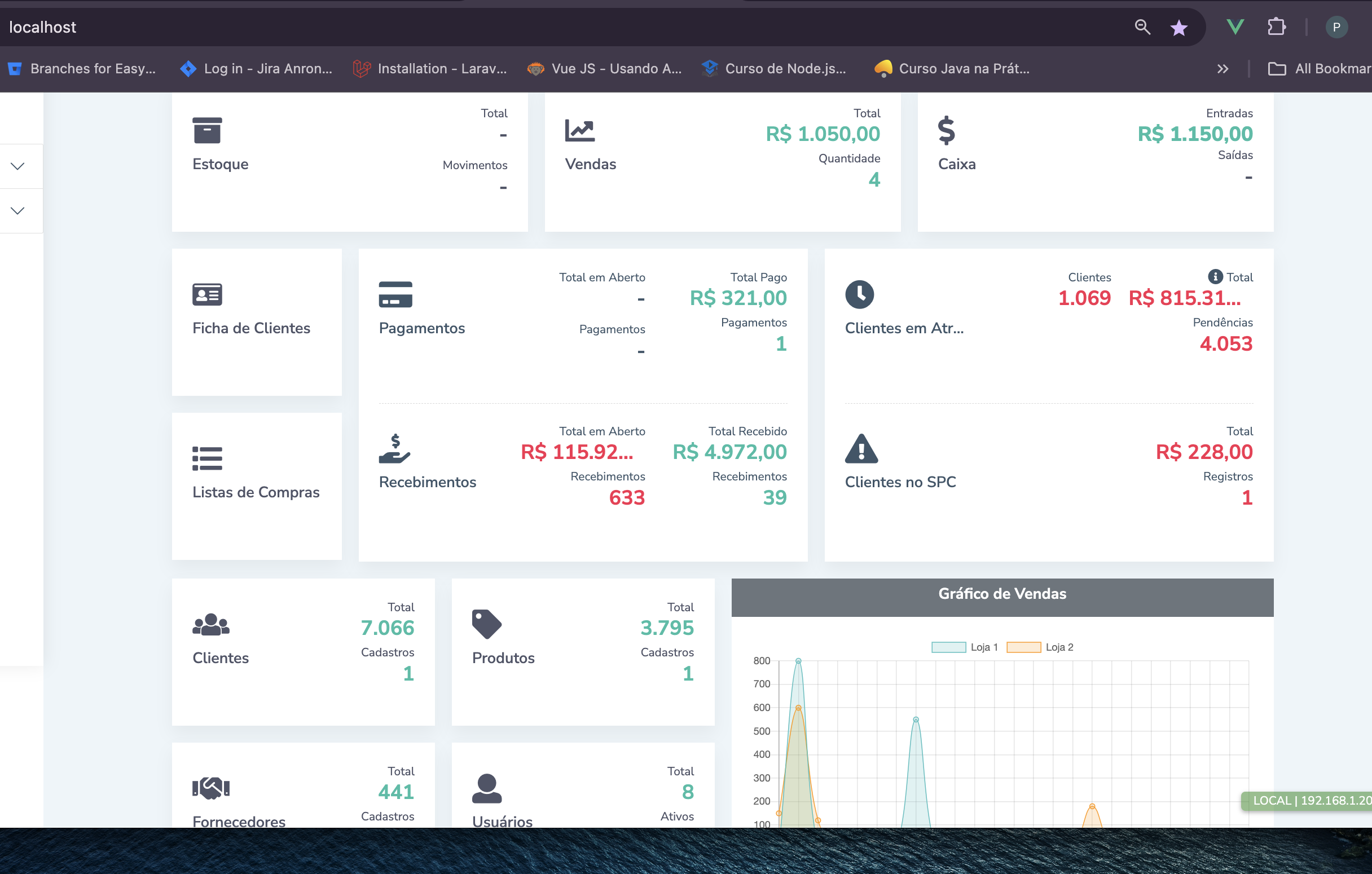Toggle Loja 2 legend in sales chart

pyautogui.click(x=1039, y=647)
